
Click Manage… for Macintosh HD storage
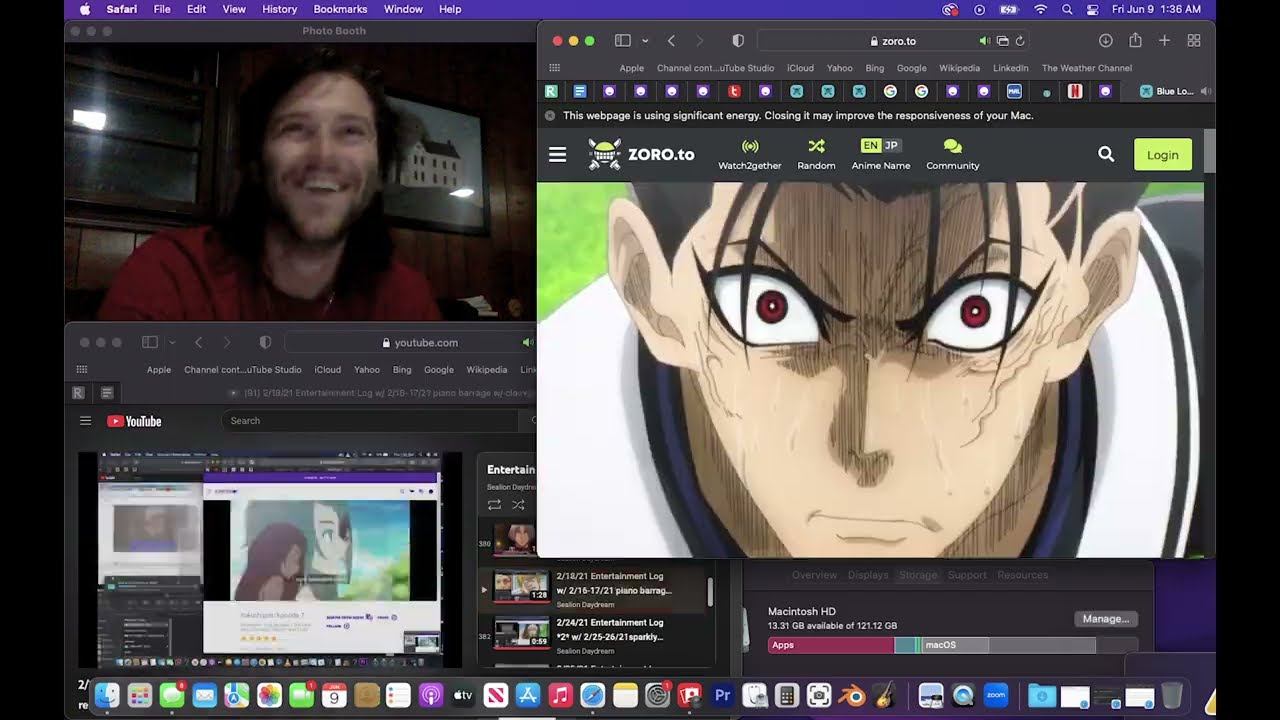[1106, 619]
